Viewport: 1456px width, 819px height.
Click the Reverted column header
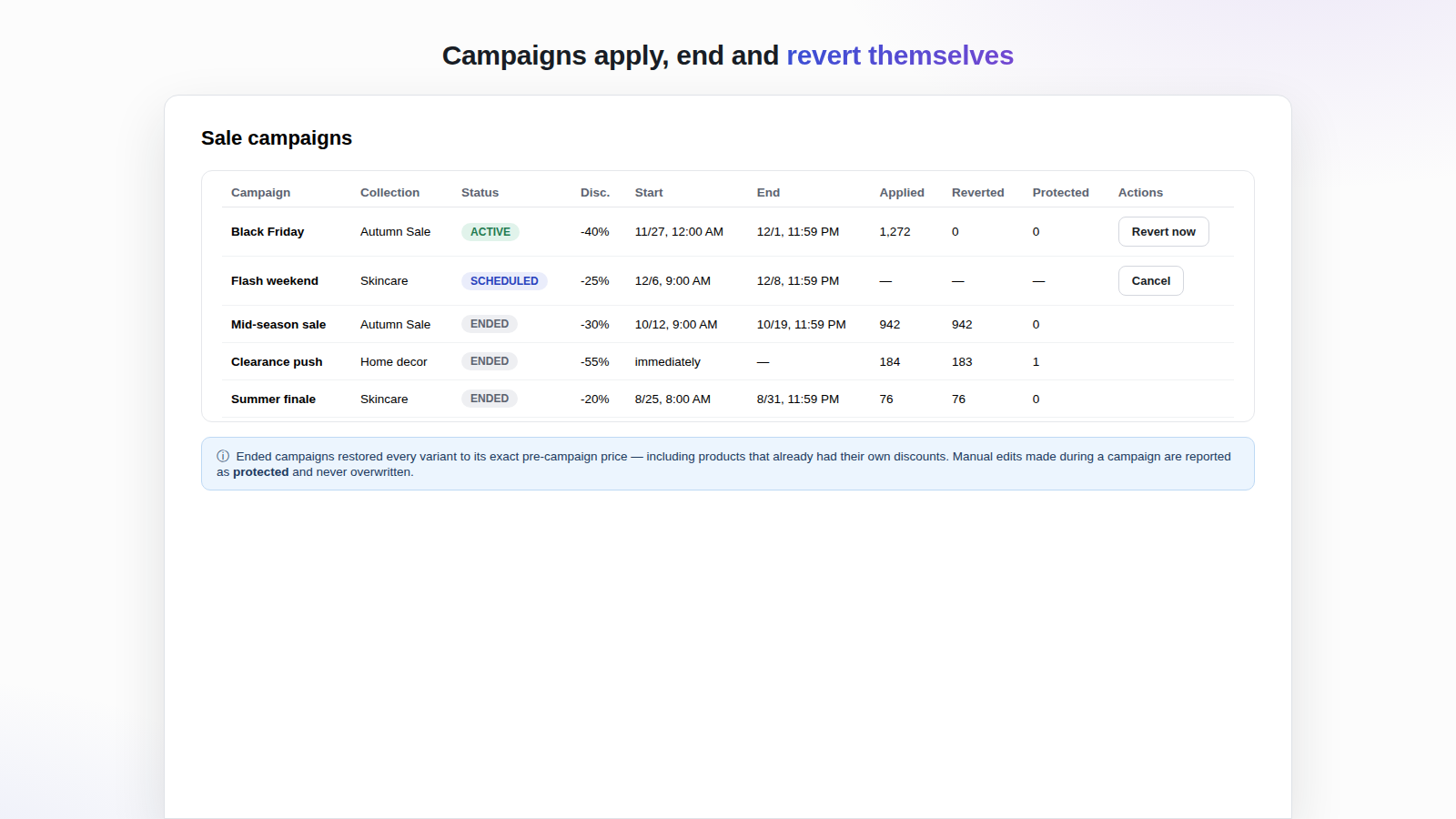click(x=978, y=193)
